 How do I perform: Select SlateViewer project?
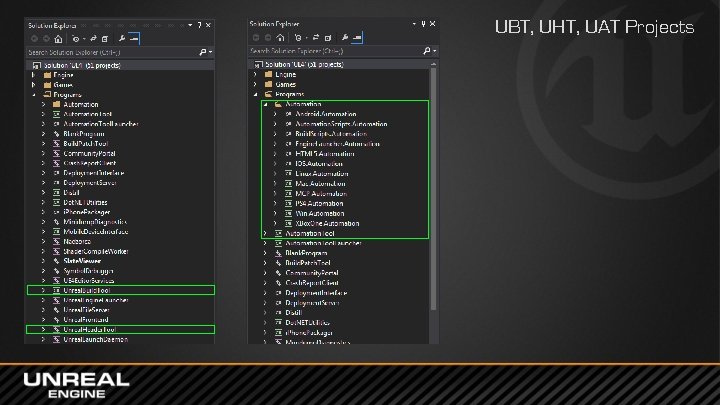[x=82, y=261]
